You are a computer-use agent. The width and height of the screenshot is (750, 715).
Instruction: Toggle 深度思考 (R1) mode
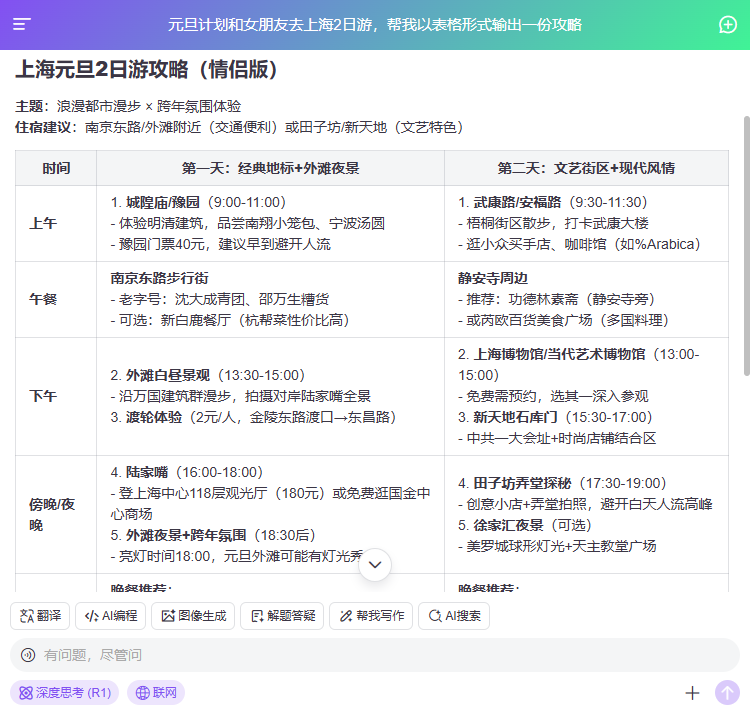(x=65, y=693)
